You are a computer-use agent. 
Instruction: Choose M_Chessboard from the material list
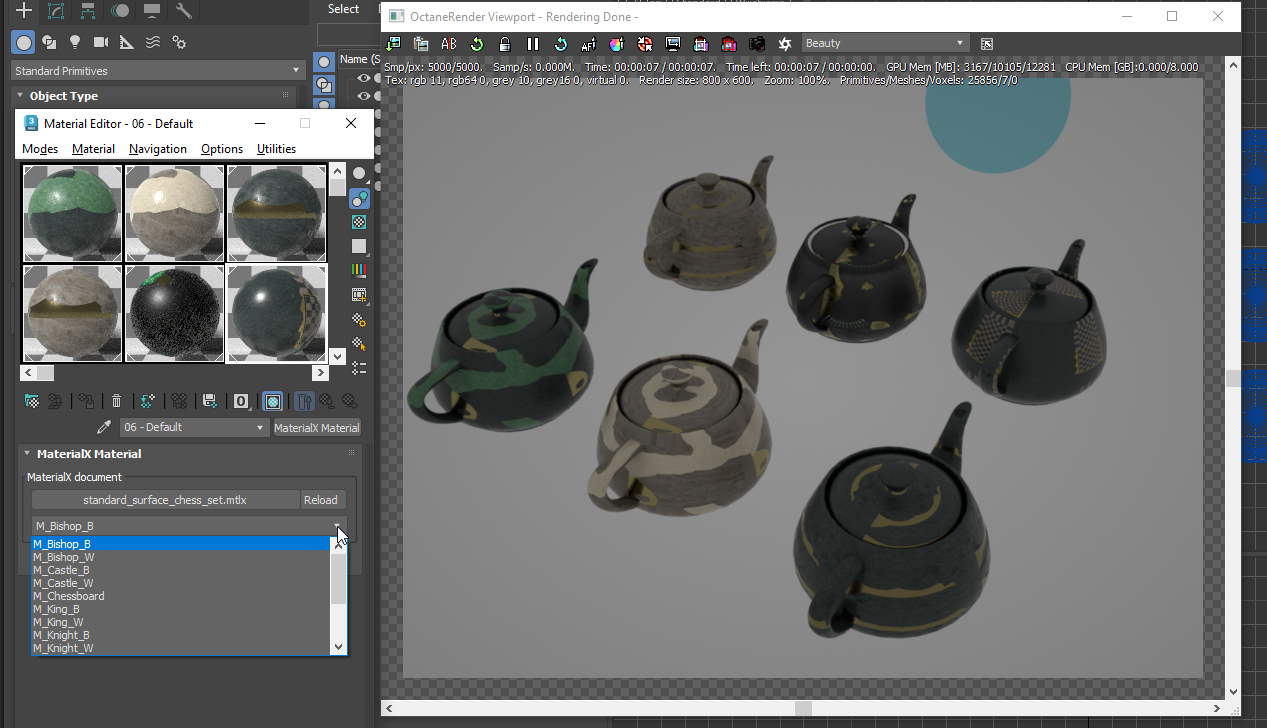(68, 596)
